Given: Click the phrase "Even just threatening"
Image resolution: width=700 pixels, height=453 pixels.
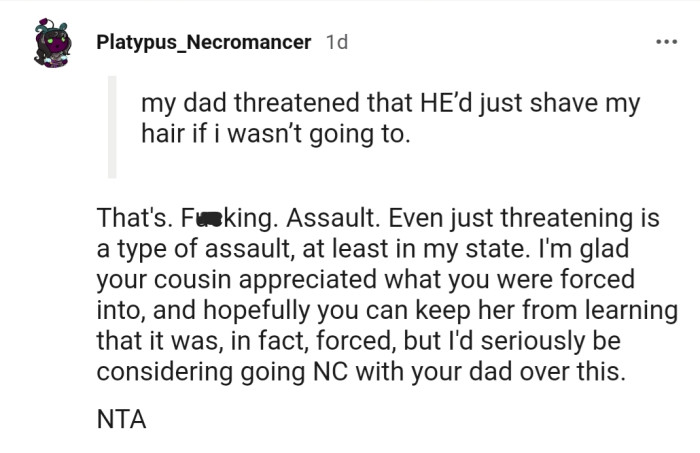Looking at the screenshot, I should pos(500,218).
